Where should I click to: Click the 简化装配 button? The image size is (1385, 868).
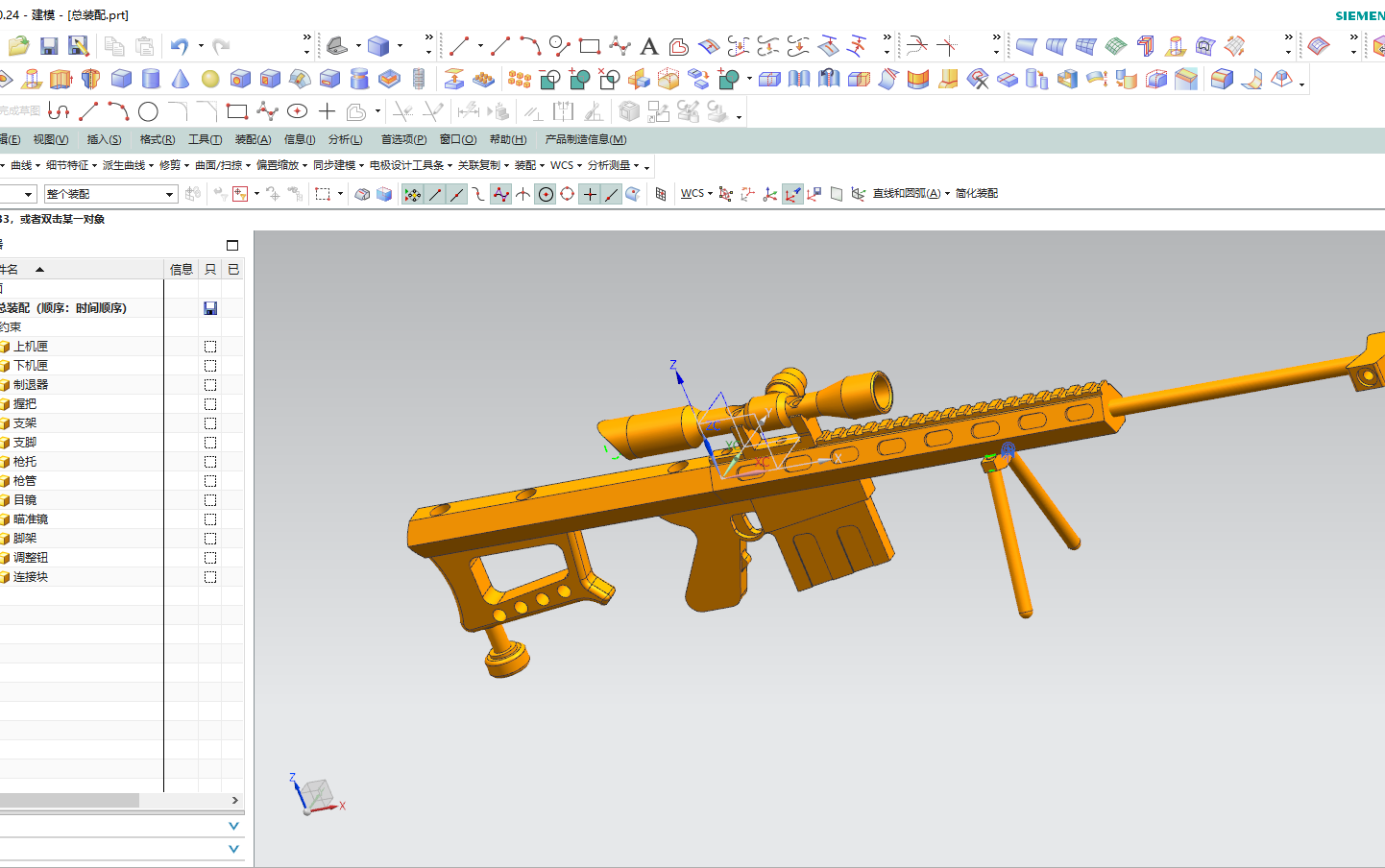coord(977,194)
